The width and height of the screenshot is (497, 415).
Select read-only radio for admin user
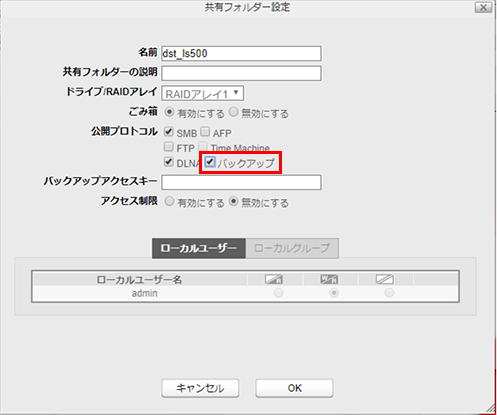pyautogui.click(x=279, y=293)
